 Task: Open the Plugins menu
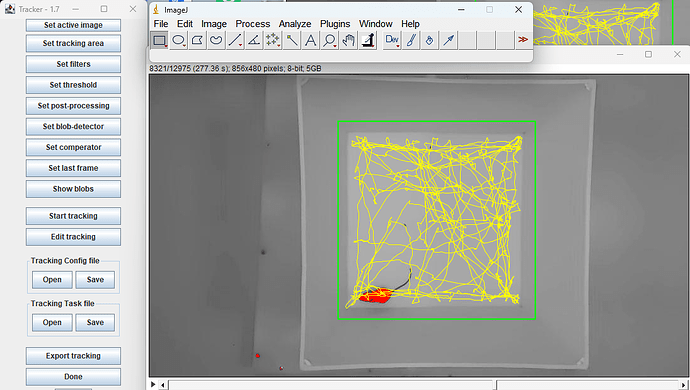tap(335, 24)
